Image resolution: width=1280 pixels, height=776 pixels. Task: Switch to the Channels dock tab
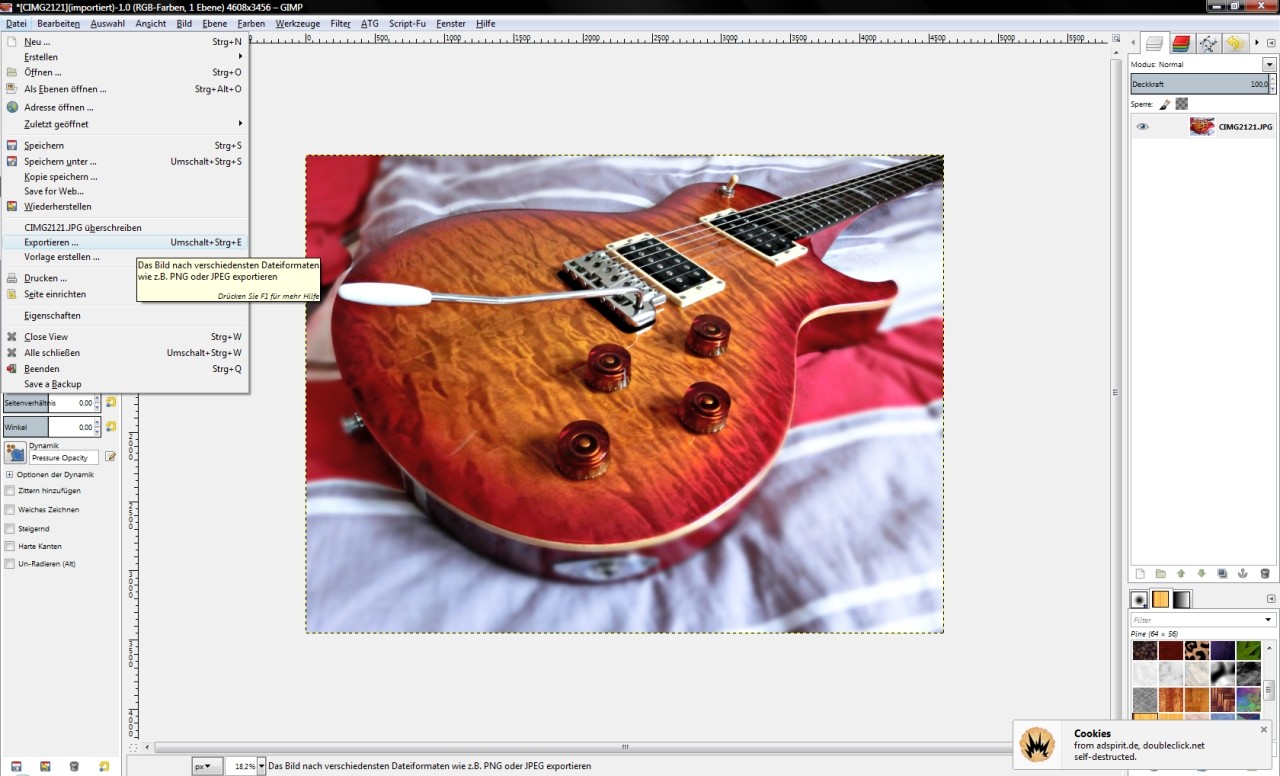click(1181, 43)
